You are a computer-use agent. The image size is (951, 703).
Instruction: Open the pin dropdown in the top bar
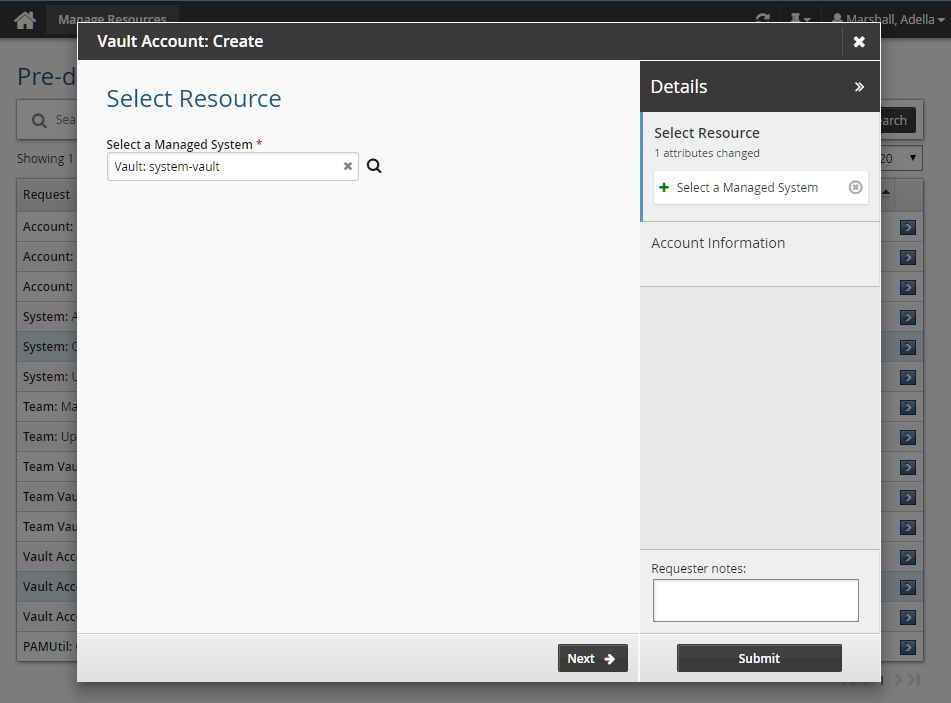[800, 19]
